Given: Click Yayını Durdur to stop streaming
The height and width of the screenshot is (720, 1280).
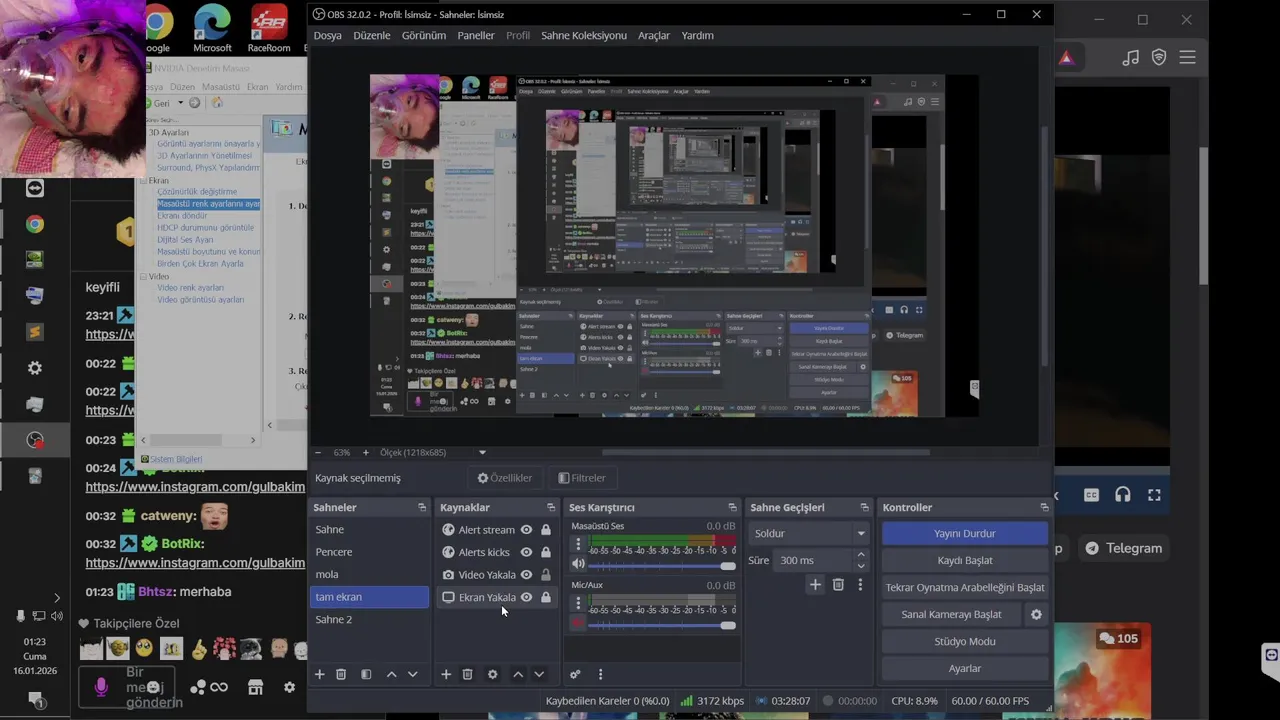Looking at the screenshot, I should click(x=965, y=533).
